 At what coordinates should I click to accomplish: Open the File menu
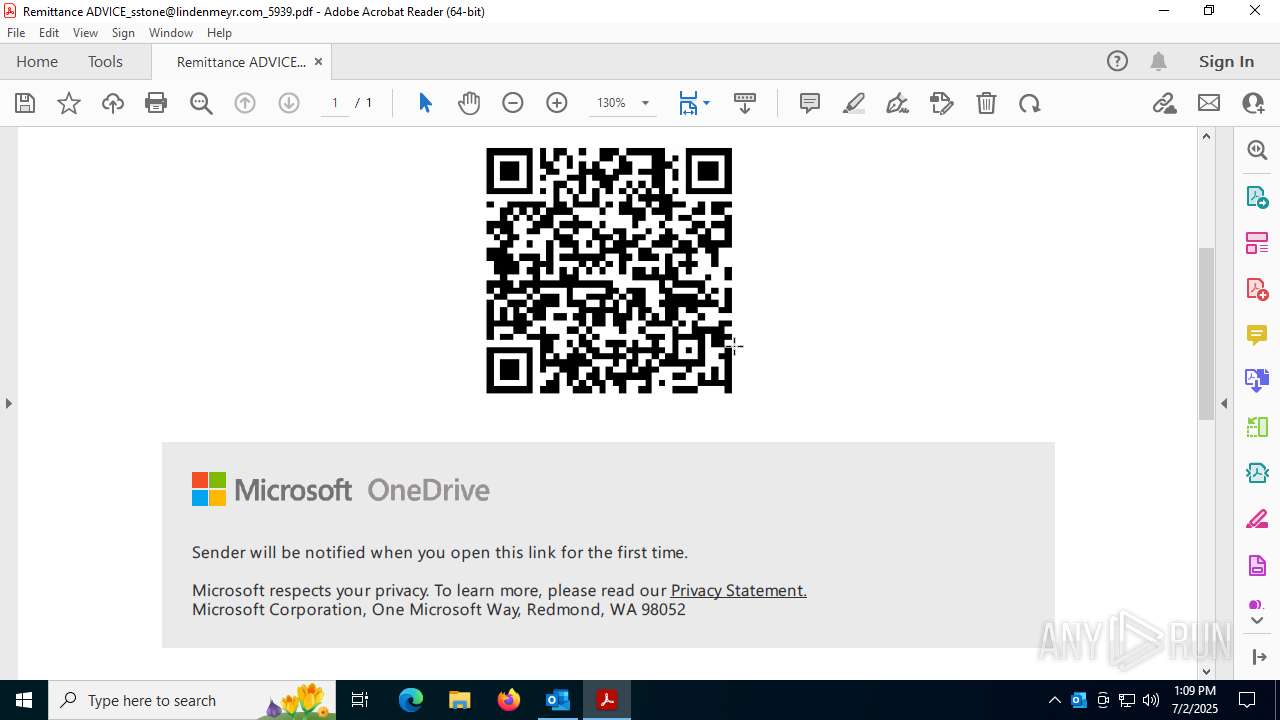(x=16, y=33)
